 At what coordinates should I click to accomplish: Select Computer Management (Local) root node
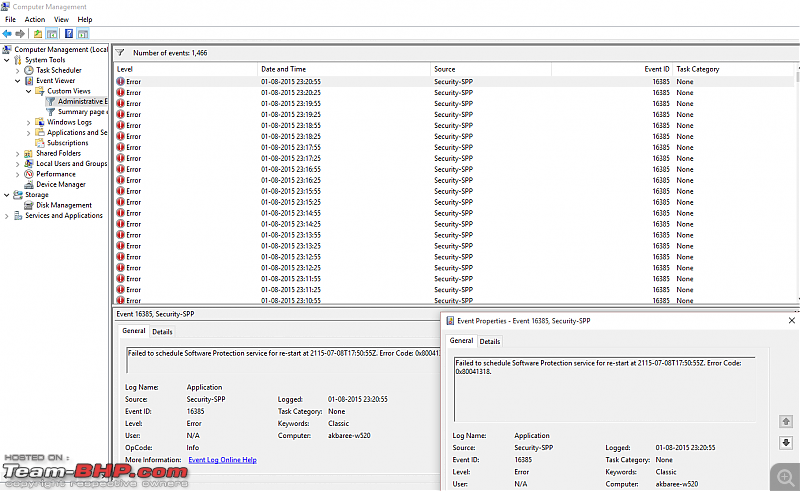point(61,50)
